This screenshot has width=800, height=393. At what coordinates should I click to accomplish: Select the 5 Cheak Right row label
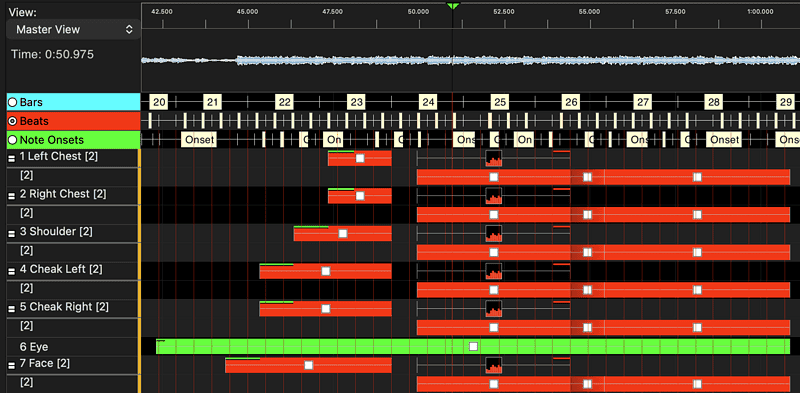point(64,307)
